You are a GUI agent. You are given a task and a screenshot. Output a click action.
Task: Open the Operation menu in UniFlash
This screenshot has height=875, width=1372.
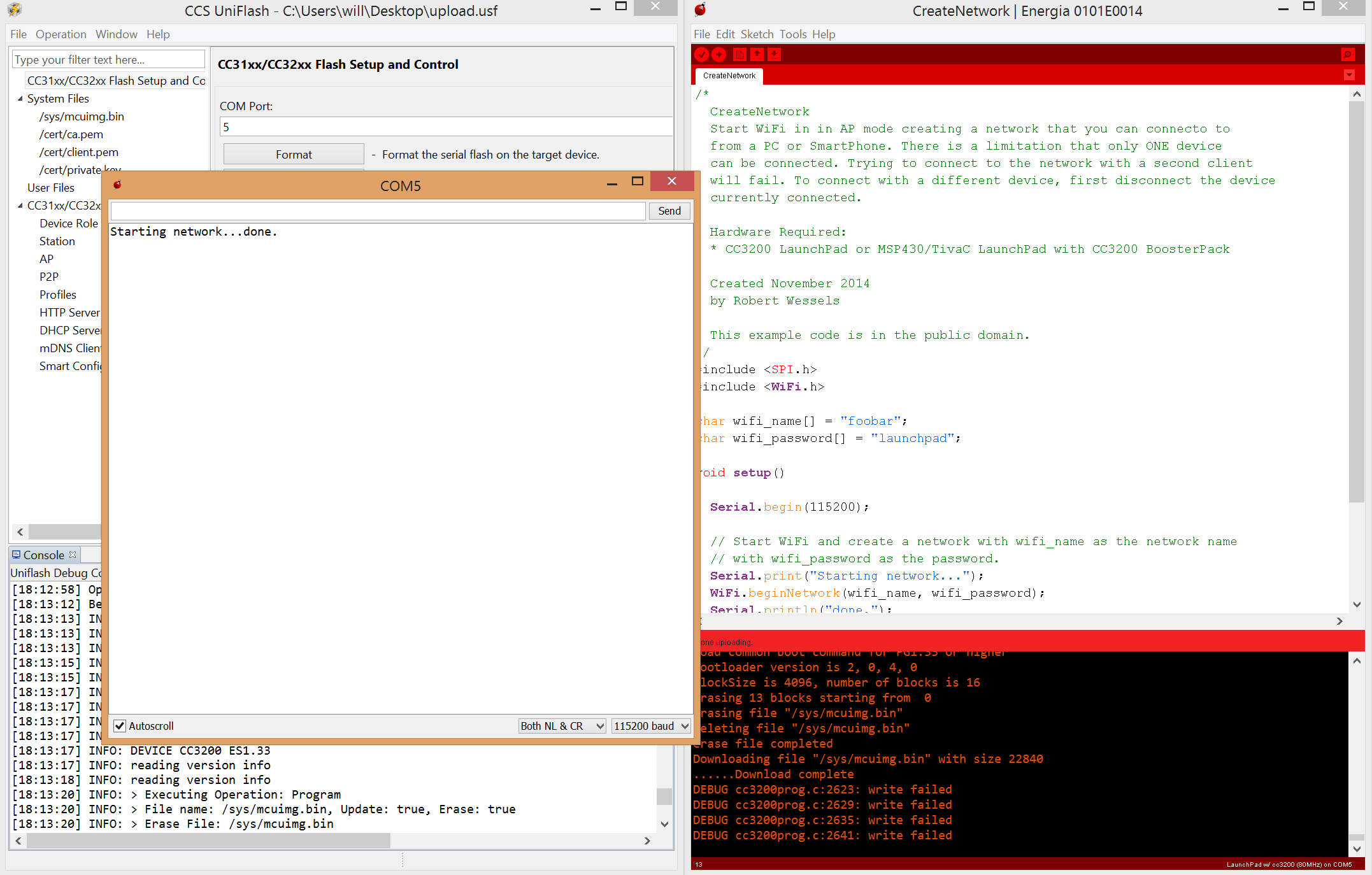tap(61, 34)
